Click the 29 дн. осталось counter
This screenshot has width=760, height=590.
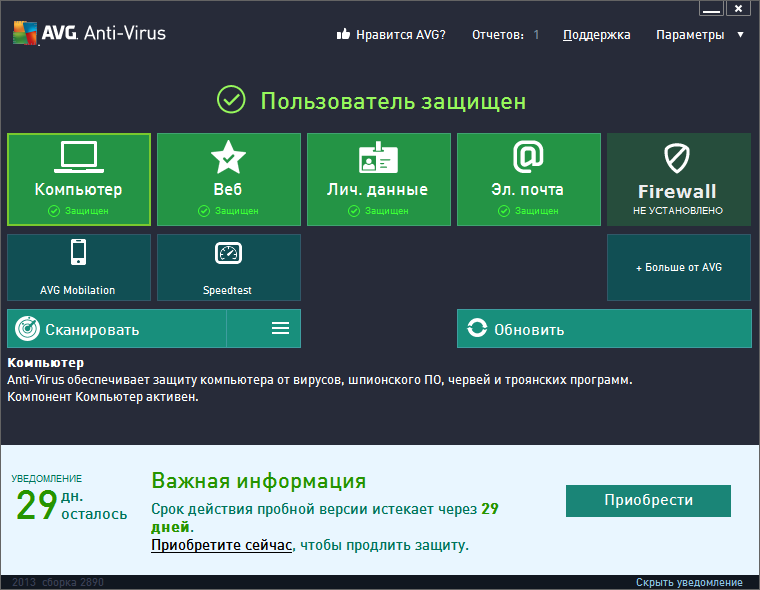click(71, 505)
